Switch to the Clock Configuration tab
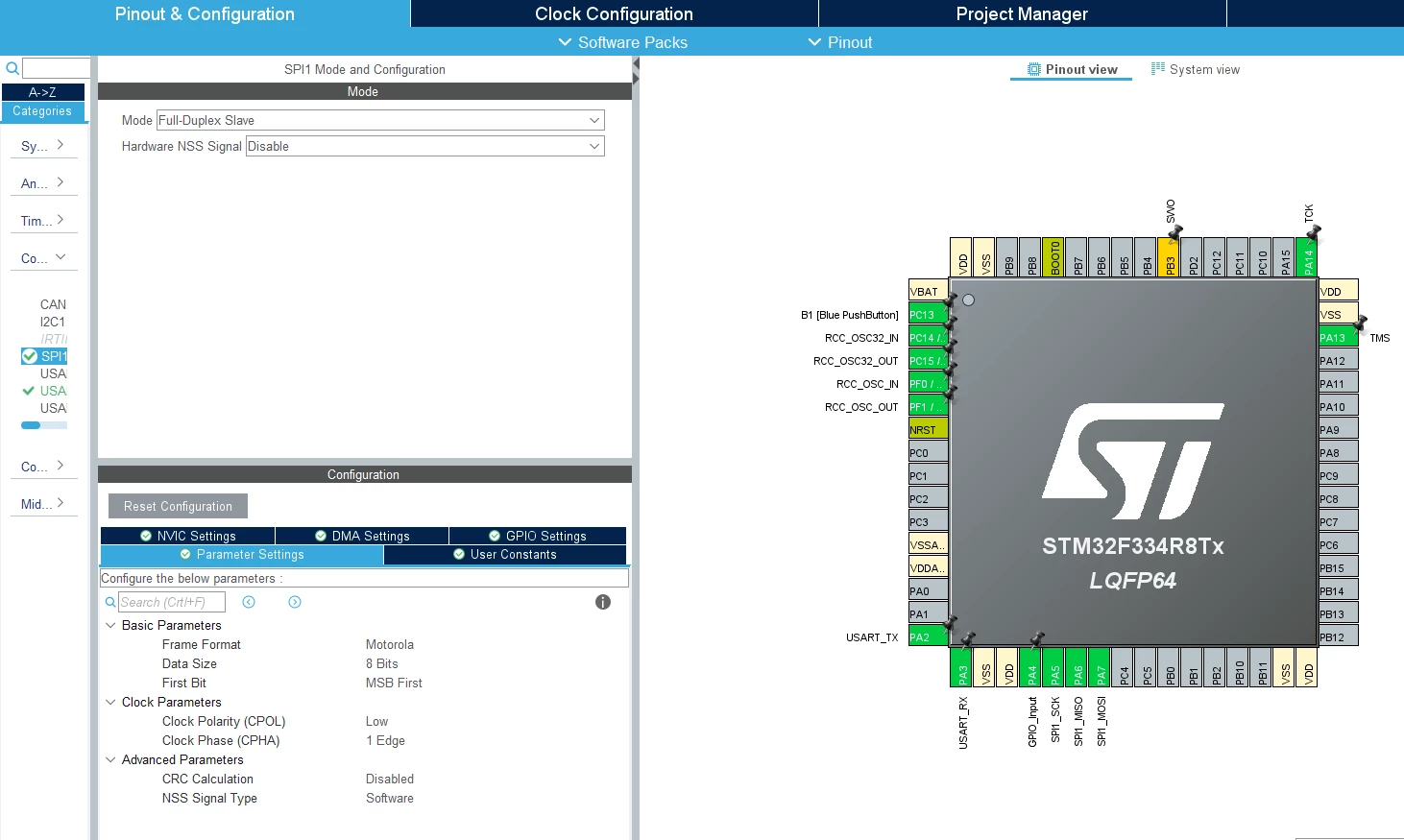Screen dimensions: 1404x840 point(614,13)
